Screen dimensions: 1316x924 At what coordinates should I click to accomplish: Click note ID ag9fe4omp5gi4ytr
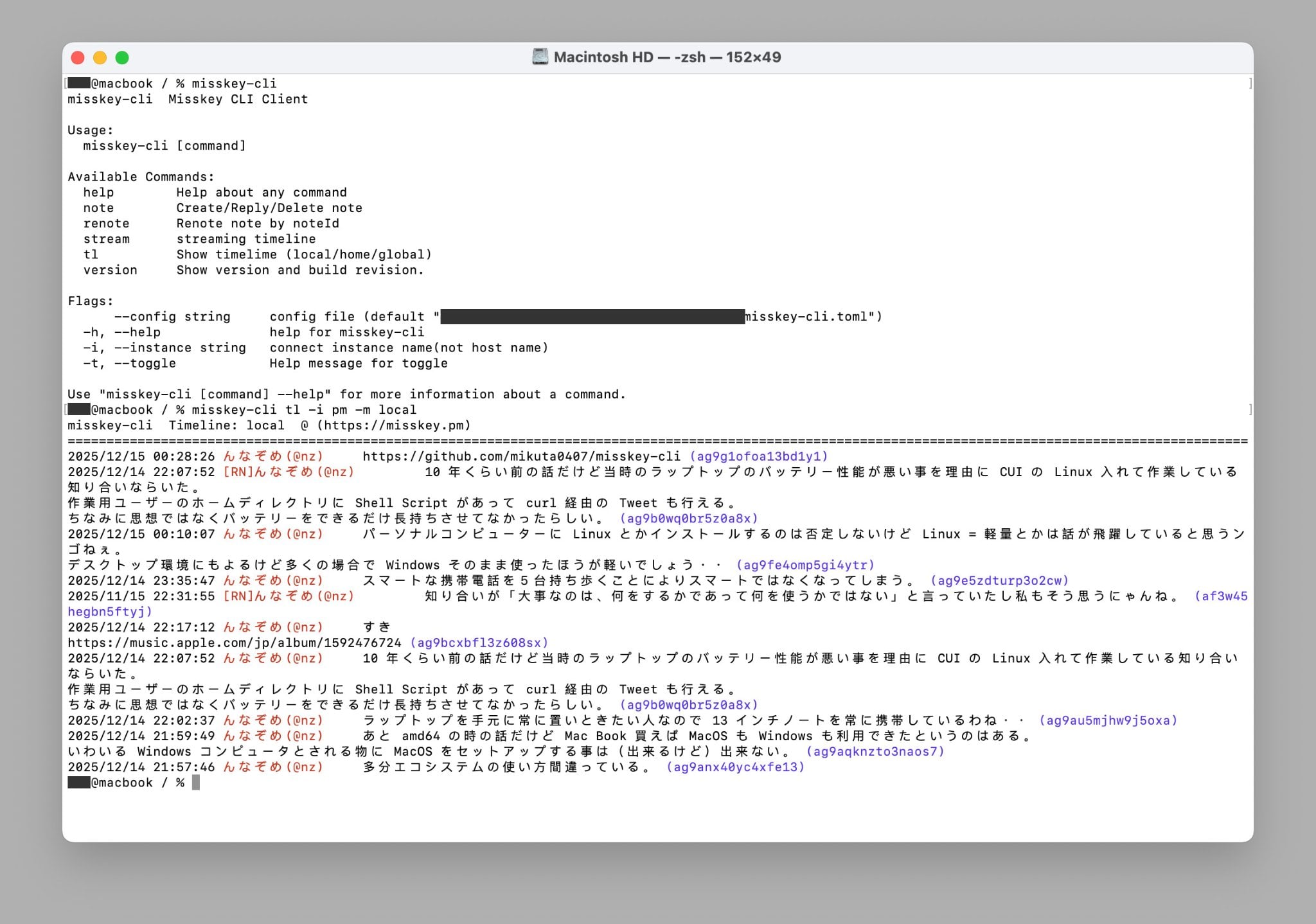coord(805,565)
